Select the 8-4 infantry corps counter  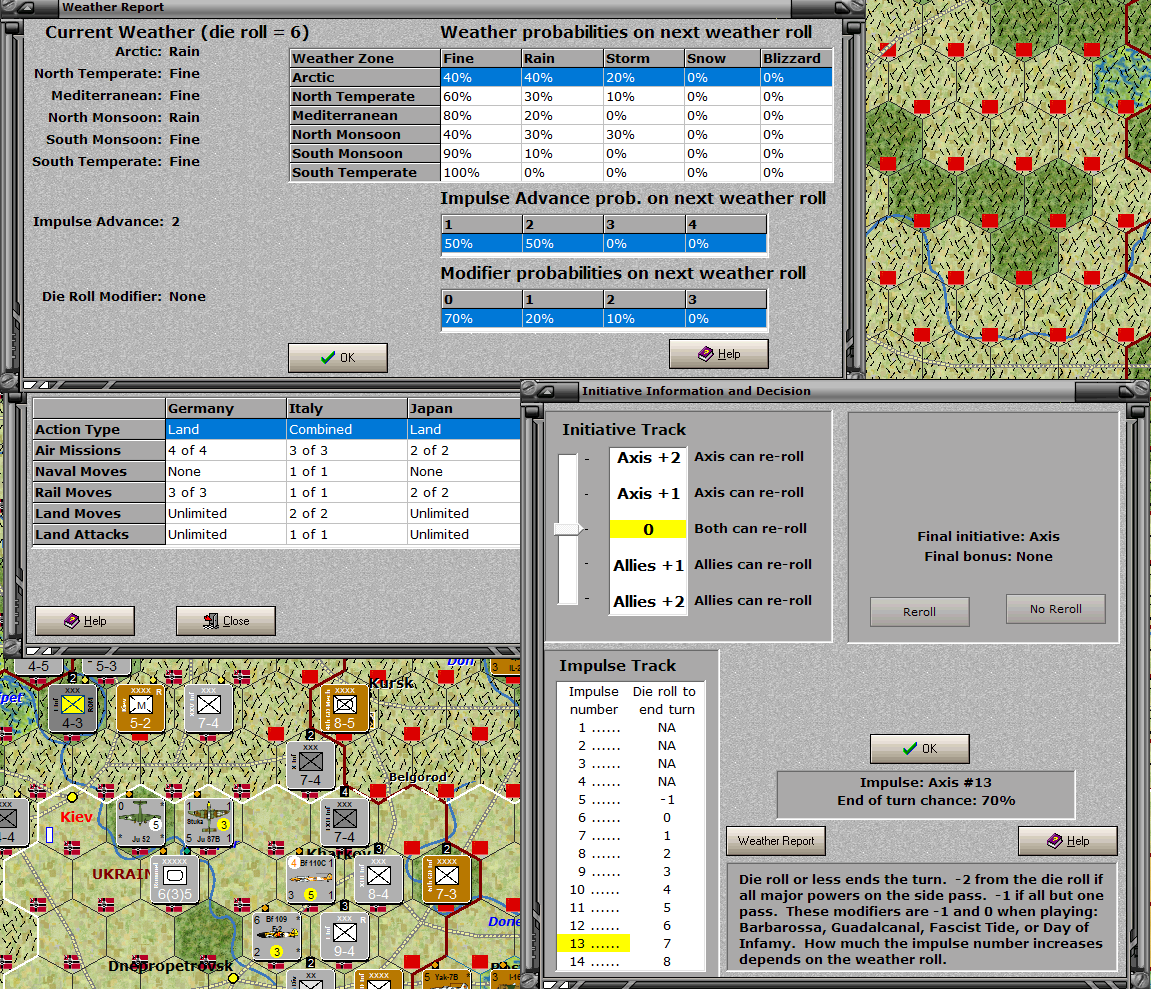379,879
